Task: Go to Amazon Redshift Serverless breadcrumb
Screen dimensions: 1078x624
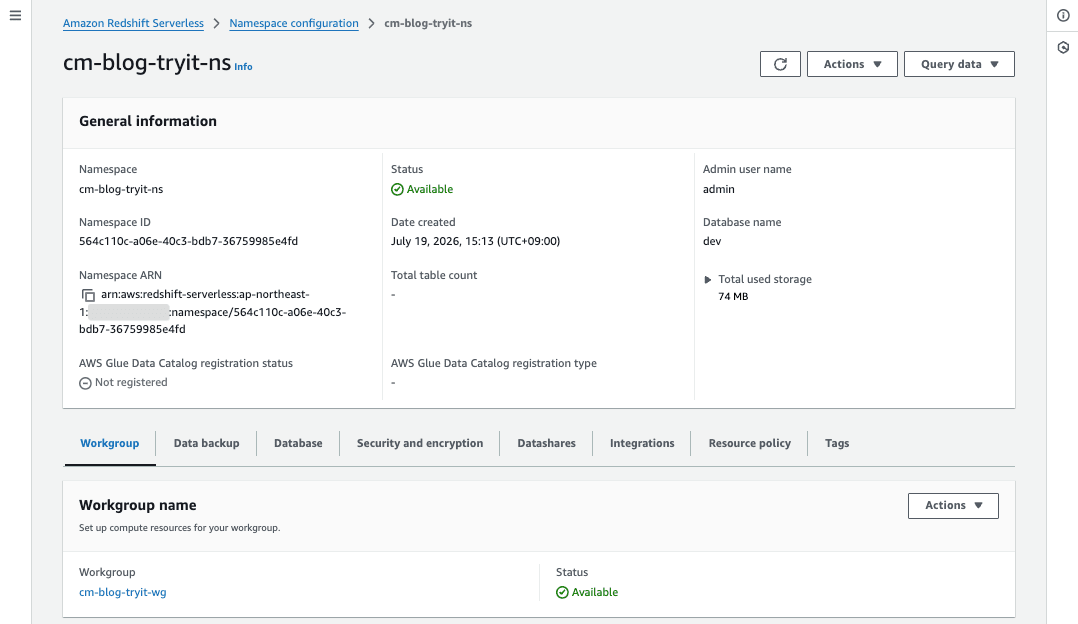Action: click(x=133, y=23)
